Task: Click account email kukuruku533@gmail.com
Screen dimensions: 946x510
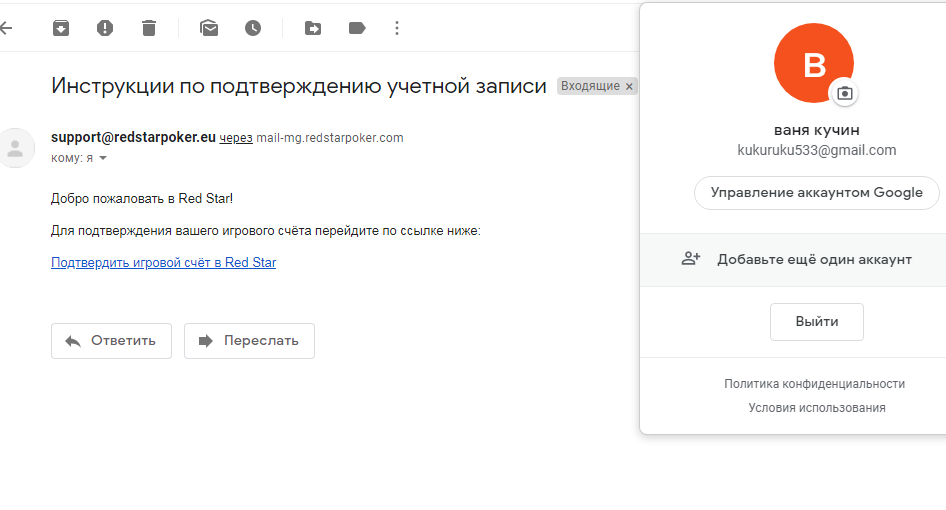Action: (x=817, y=150)
